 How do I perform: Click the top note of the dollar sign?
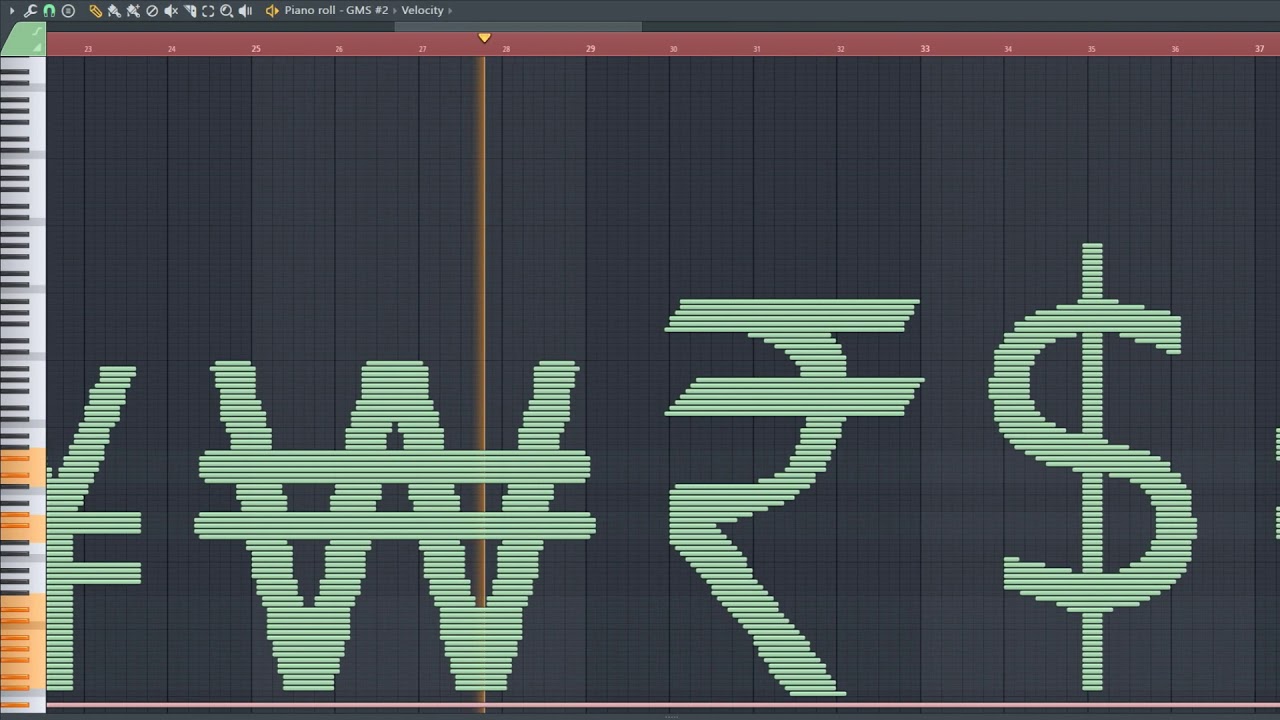(1092, 245)
